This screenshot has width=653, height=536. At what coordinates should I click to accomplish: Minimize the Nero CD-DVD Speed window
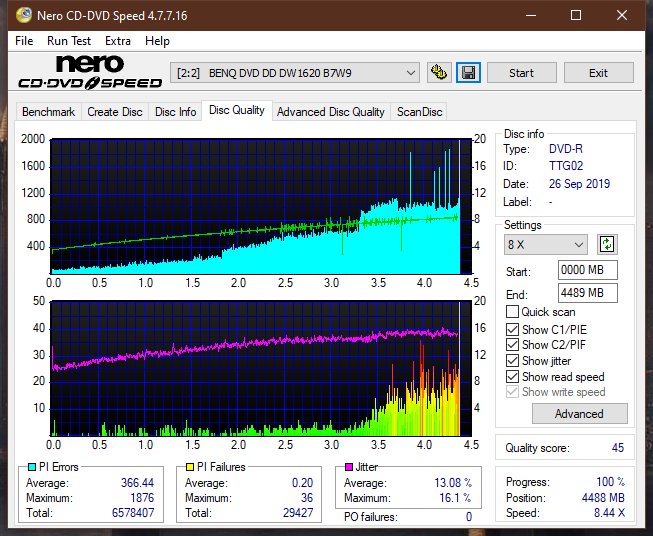point(531,15)
